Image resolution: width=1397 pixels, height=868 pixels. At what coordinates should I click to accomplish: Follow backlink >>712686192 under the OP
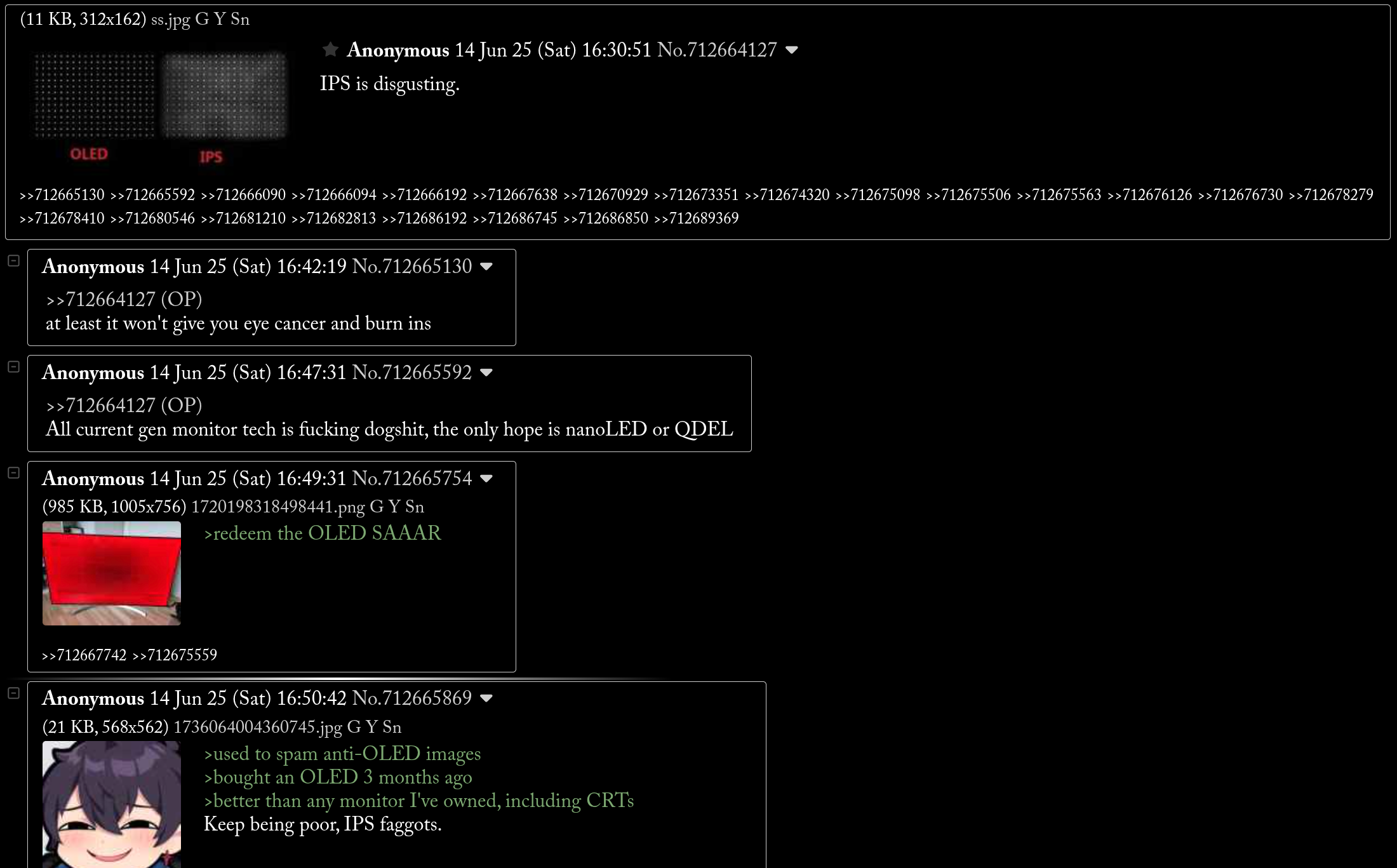pos(424,218)
